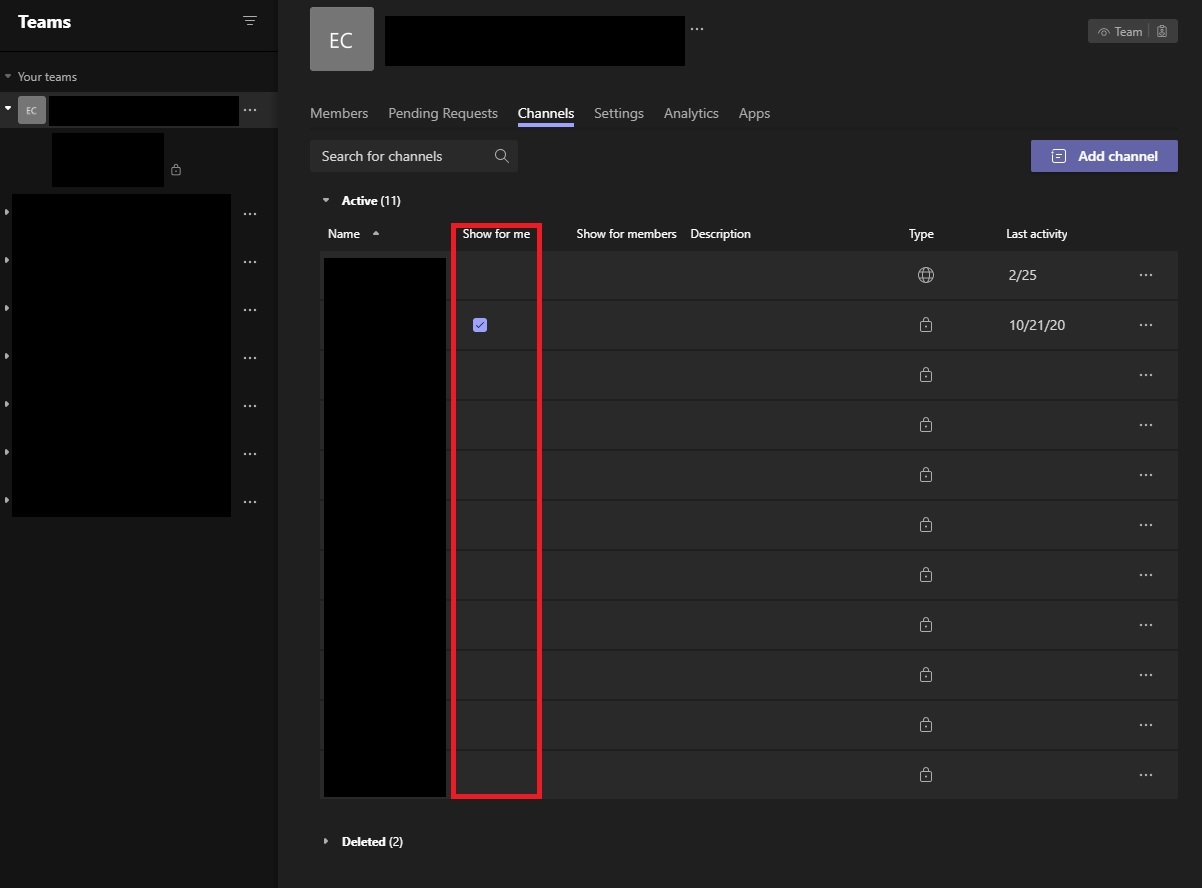Image resolution: width=1202 pixels, height=888 pixels.
Task: Click the Add channel button
Action: click(x=1104, y=156)
